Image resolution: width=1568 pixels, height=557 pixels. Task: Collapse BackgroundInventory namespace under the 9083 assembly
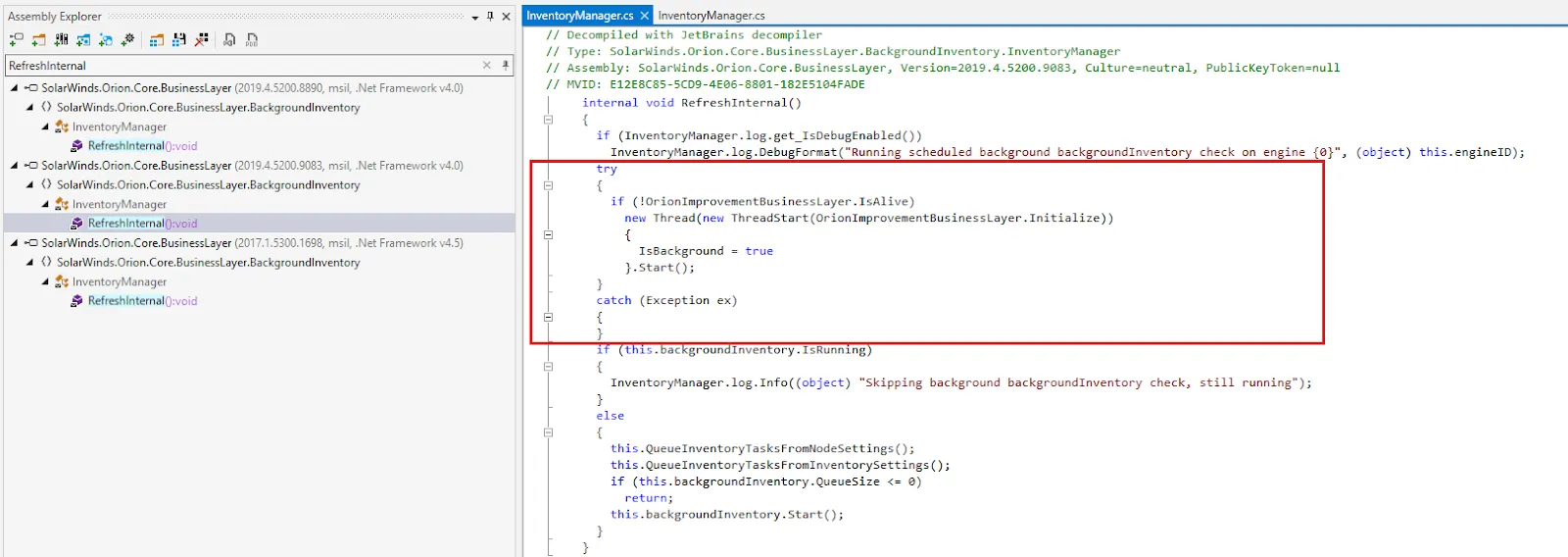(29, 184)
